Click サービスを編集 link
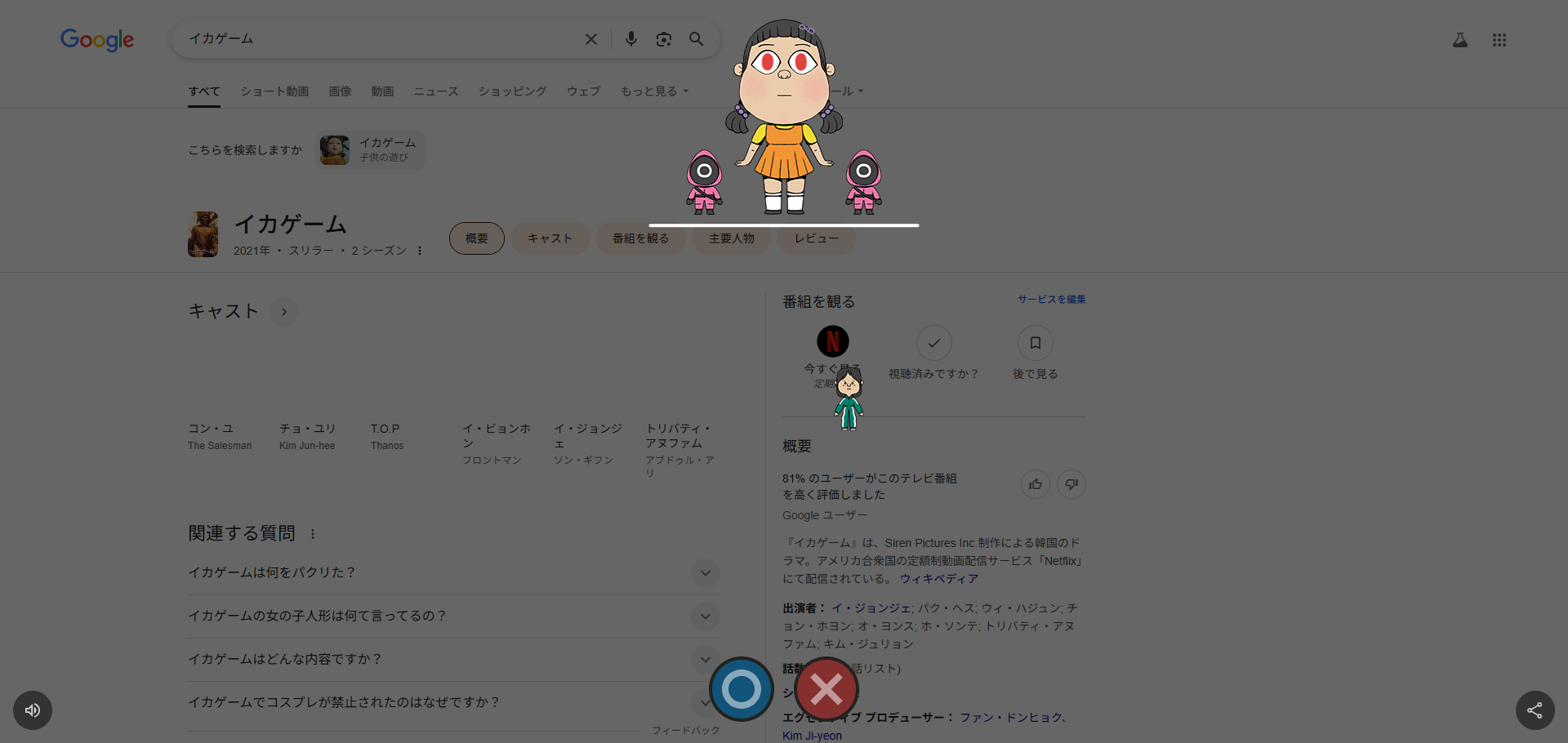This screenshot has height=743, width=1568. (1052, 300)
